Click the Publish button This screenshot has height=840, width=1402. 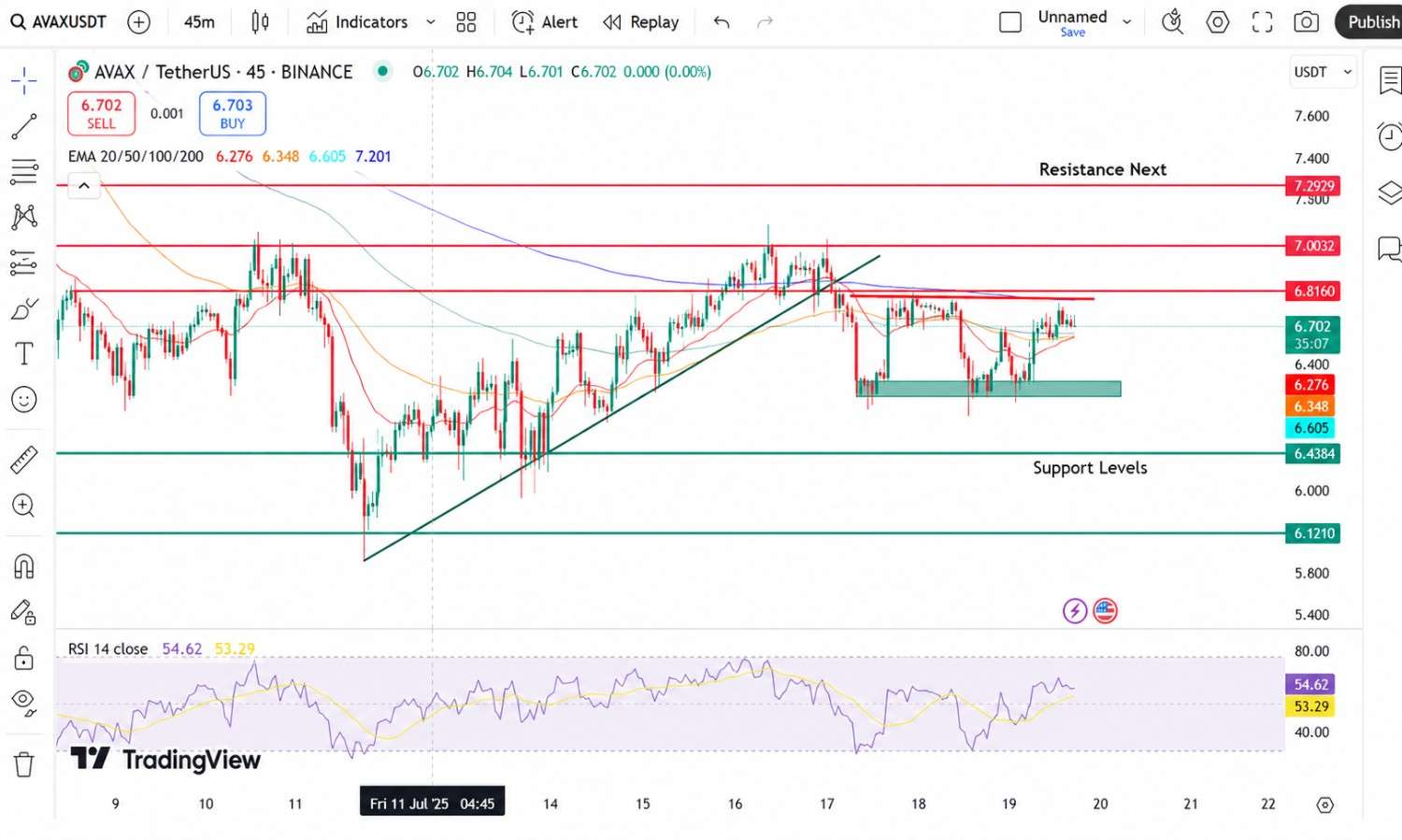click(1372, 21)
